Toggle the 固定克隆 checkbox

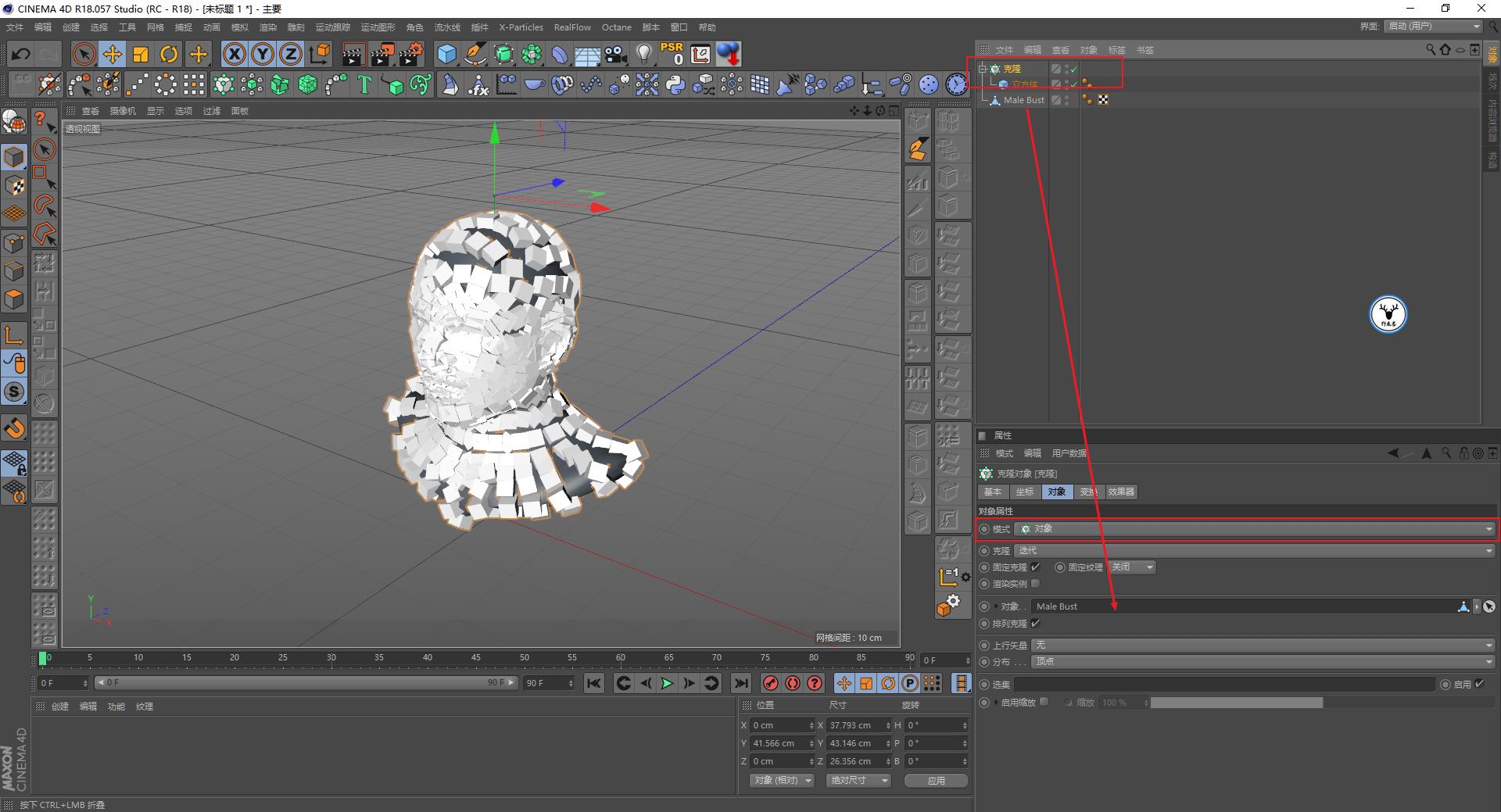tap(1036, 567)
